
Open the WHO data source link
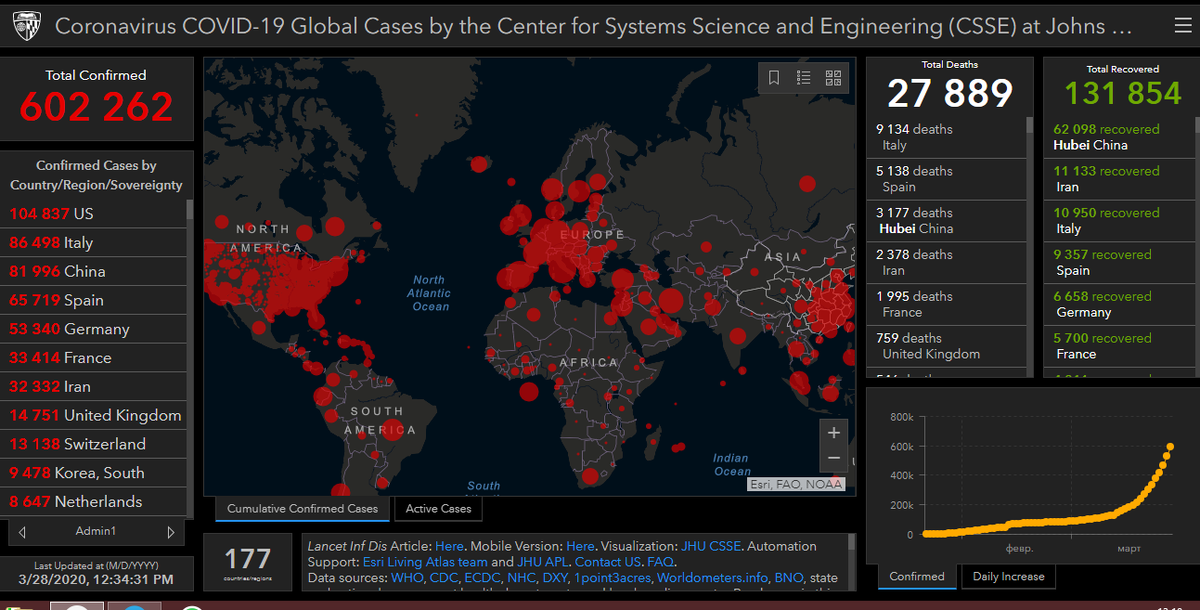[408, 578]
